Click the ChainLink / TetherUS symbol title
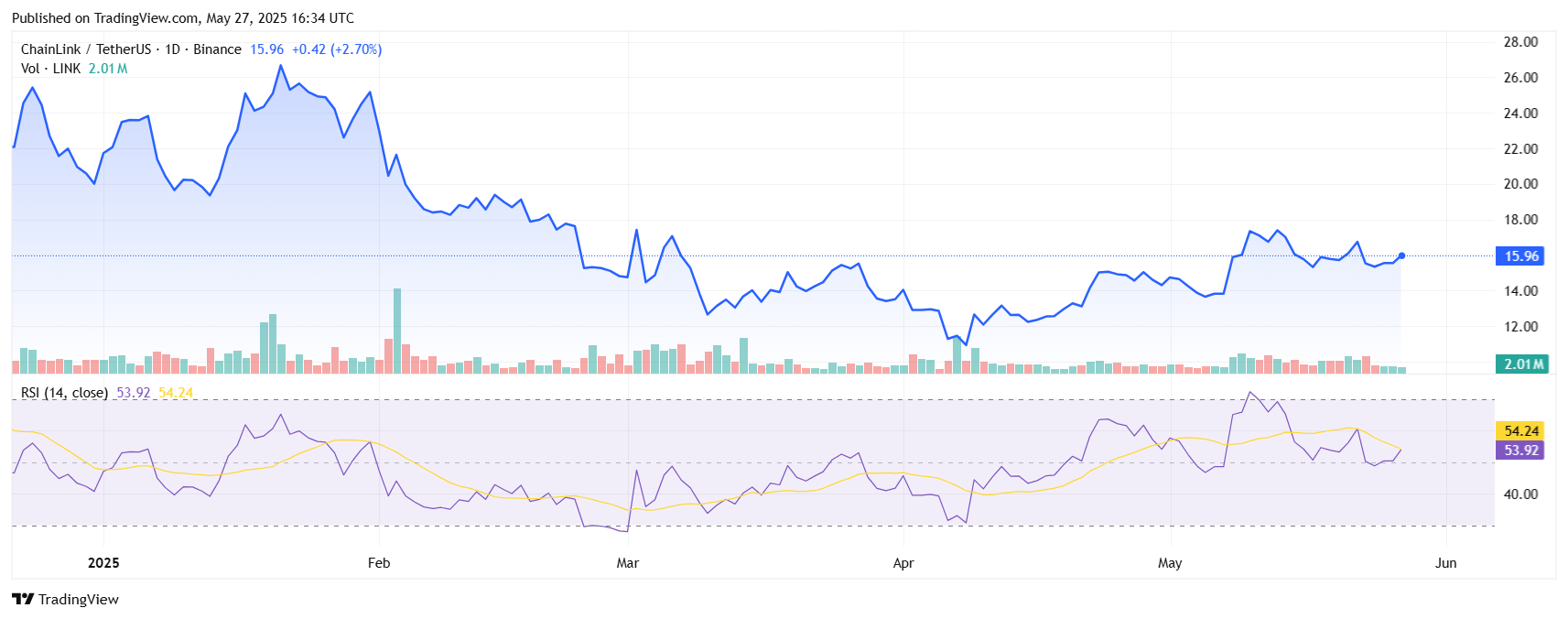 click(85, 49)
